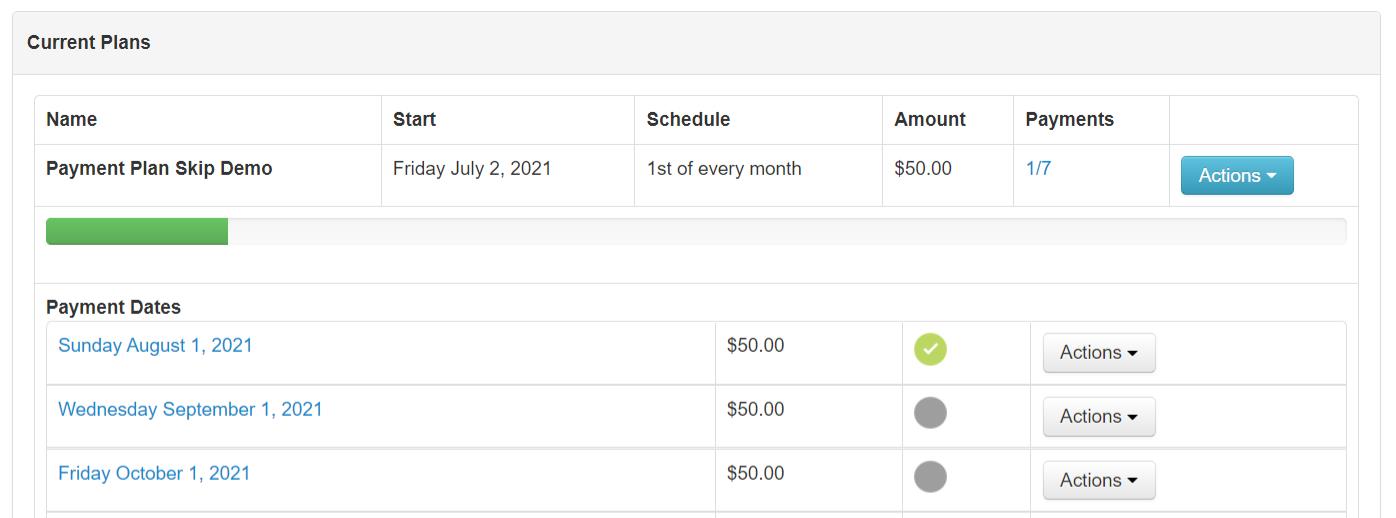Open Wednesday September 1, 2021 payment date
Screen dimensions: 1396x518
click(x=190, y=409)
